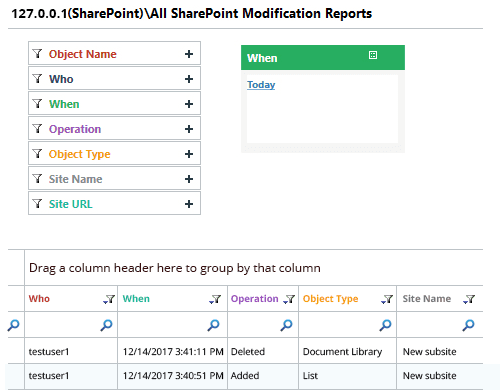Open the Operation column header filter dropdown
The image size is (500, 390).
[x=289, y=299]
